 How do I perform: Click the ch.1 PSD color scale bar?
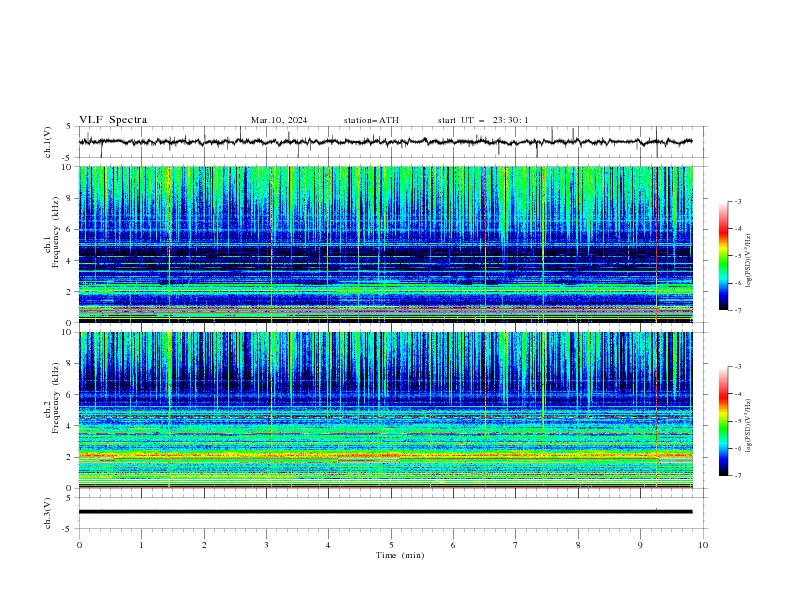pyautogui.click(x=723, y=256)
